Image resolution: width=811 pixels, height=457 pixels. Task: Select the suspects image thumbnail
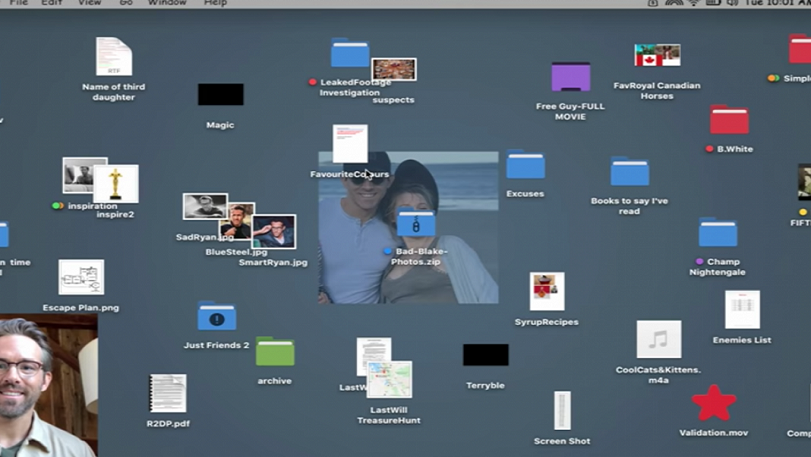tap(394, 69)
